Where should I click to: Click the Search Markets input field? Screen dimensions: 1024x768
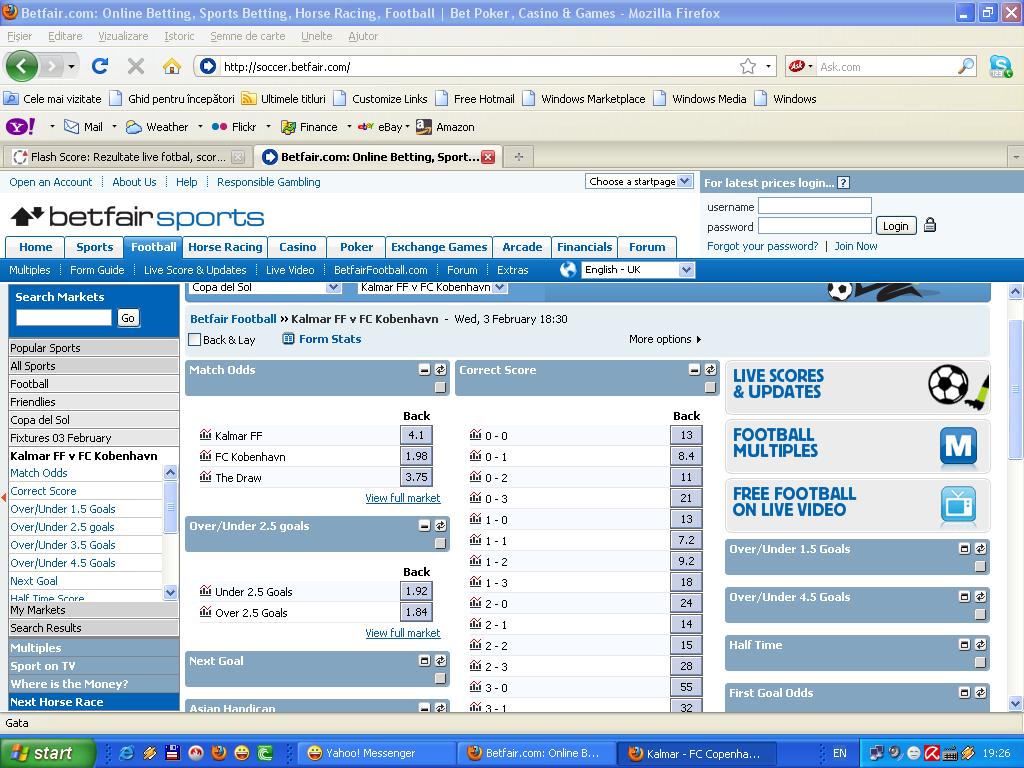[x=64, y=317]
